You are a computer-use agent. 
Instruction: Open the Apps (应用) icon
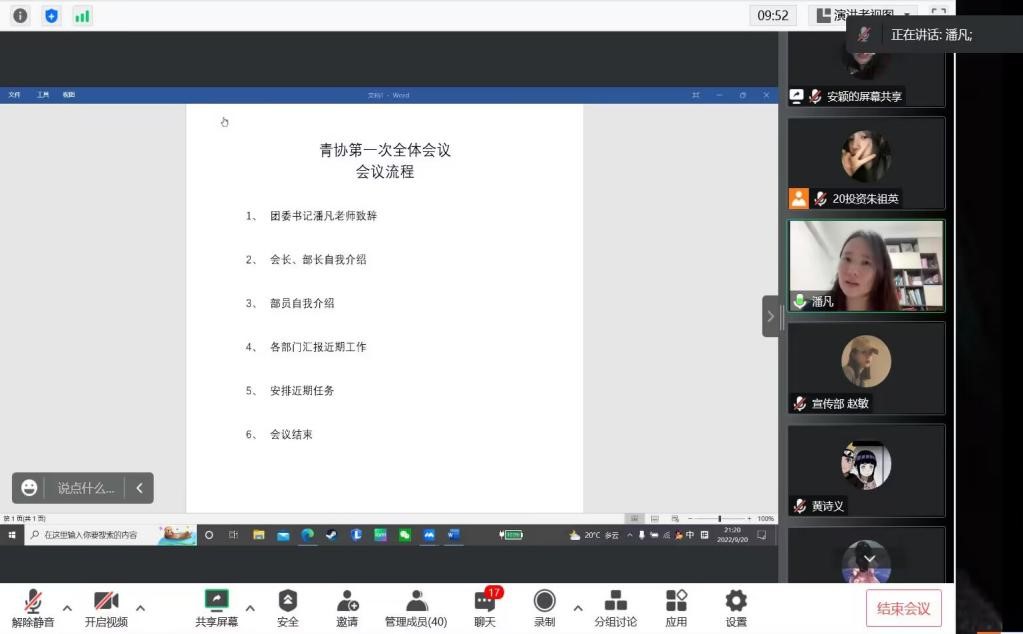click(676, 607)
